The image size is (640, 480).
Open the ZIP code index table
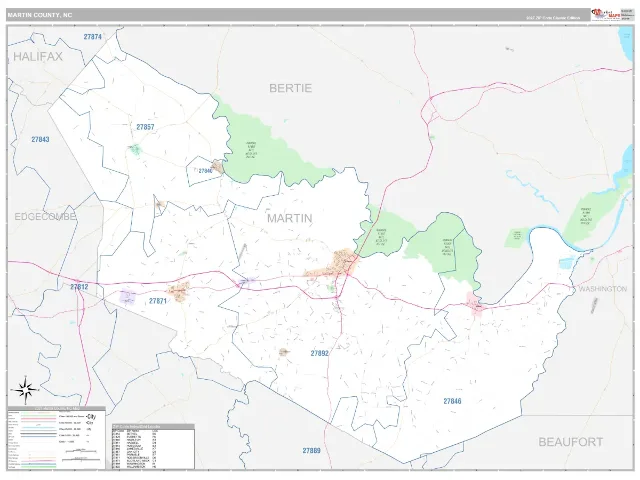tap(153, 447)
